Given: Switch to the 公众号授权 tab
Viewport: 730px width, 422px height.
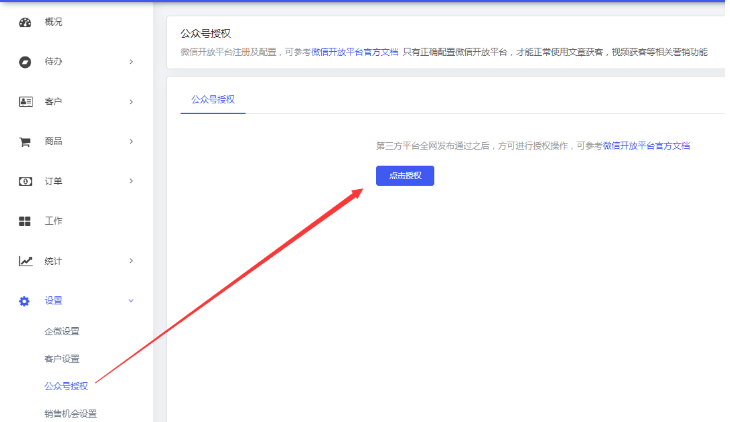Looking at the screenshot, I should (x=211, y=100).
